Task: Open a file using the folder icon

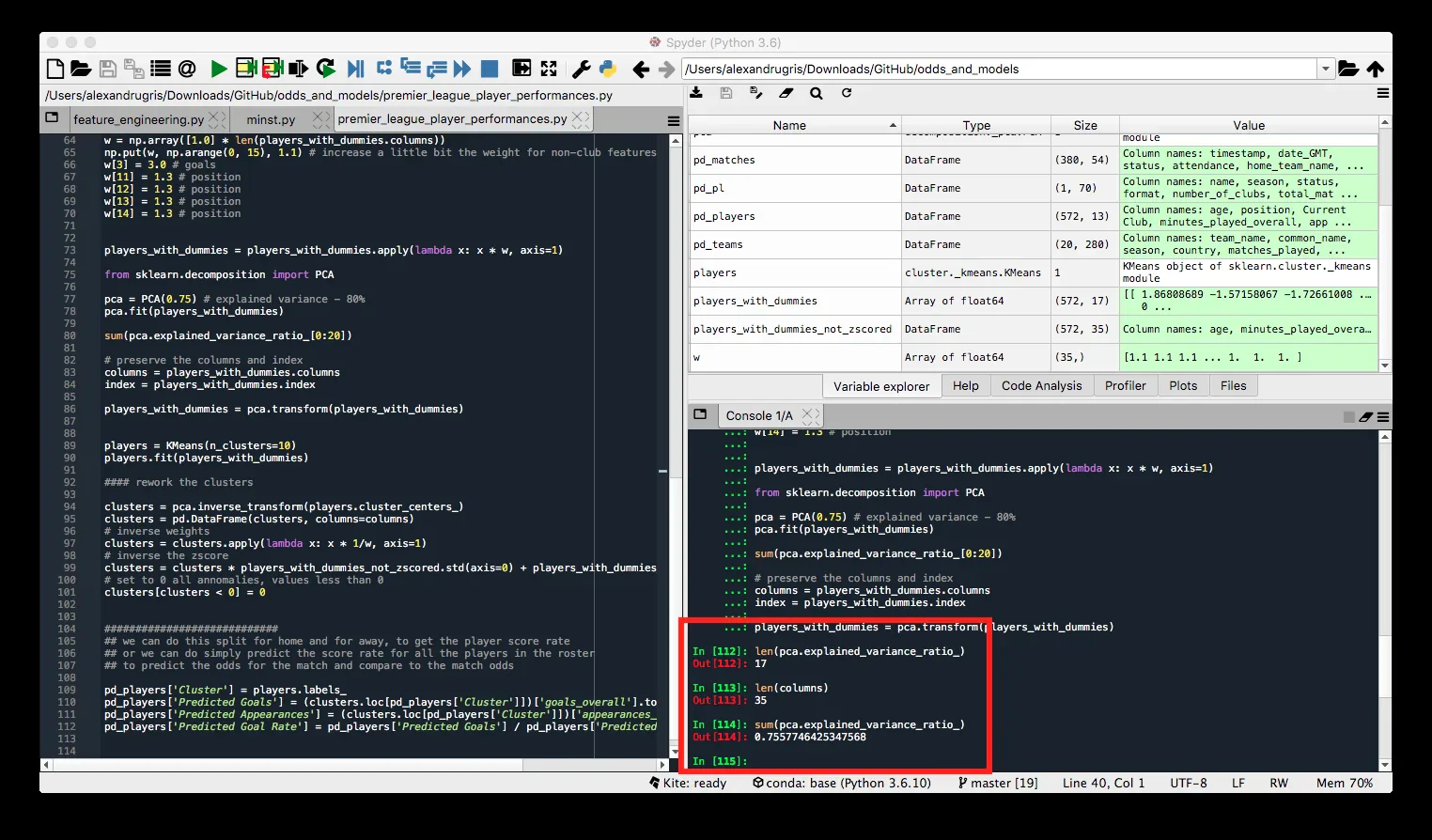Action: [x=81, y=69]
